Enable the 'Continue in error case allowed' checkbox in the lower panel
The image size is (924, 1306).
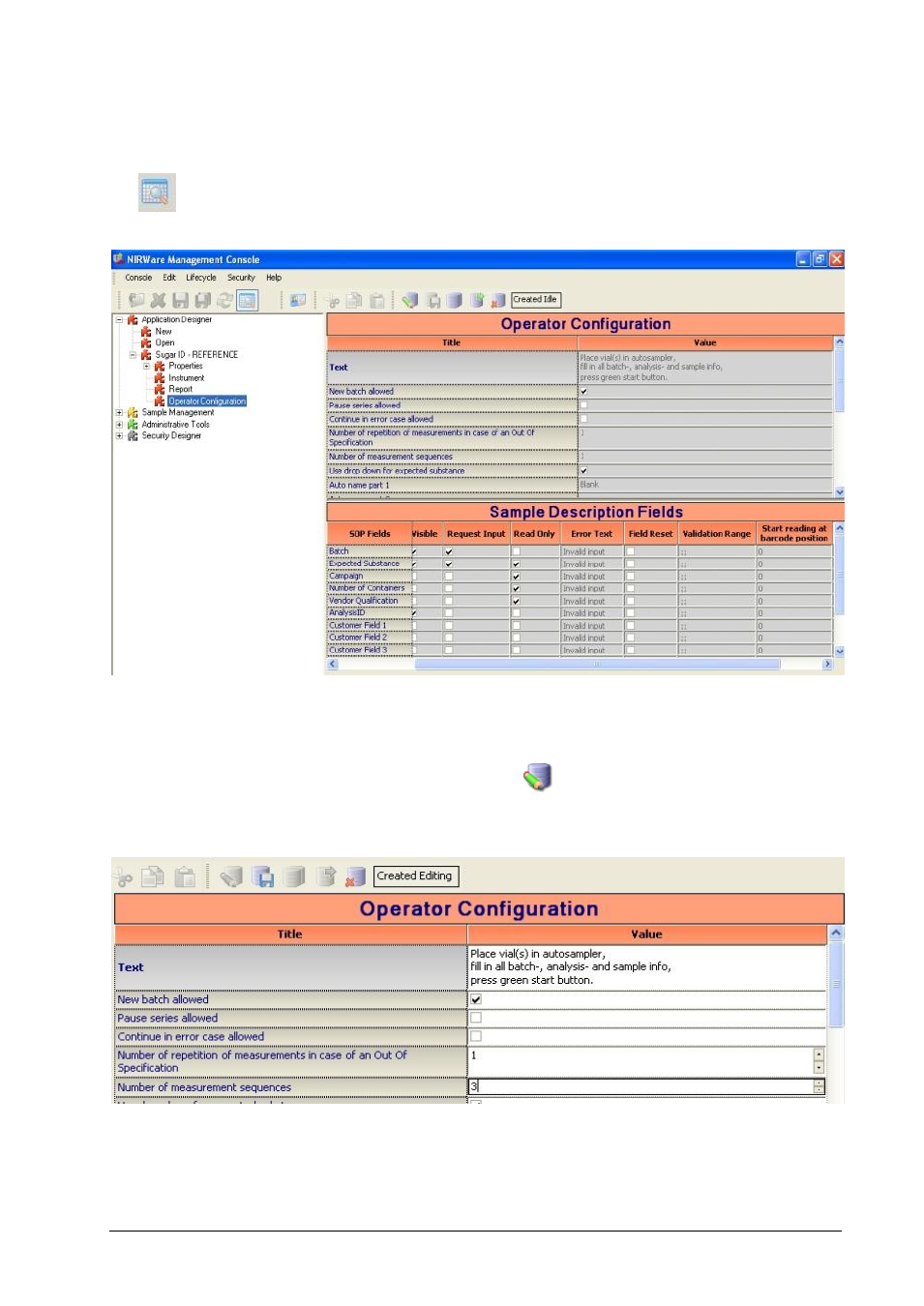click(476, 1036)
